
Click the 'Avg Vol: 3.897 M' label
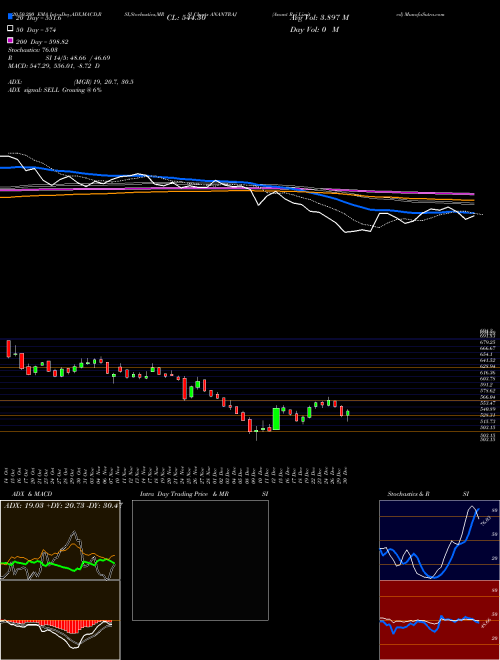point(319,18)
